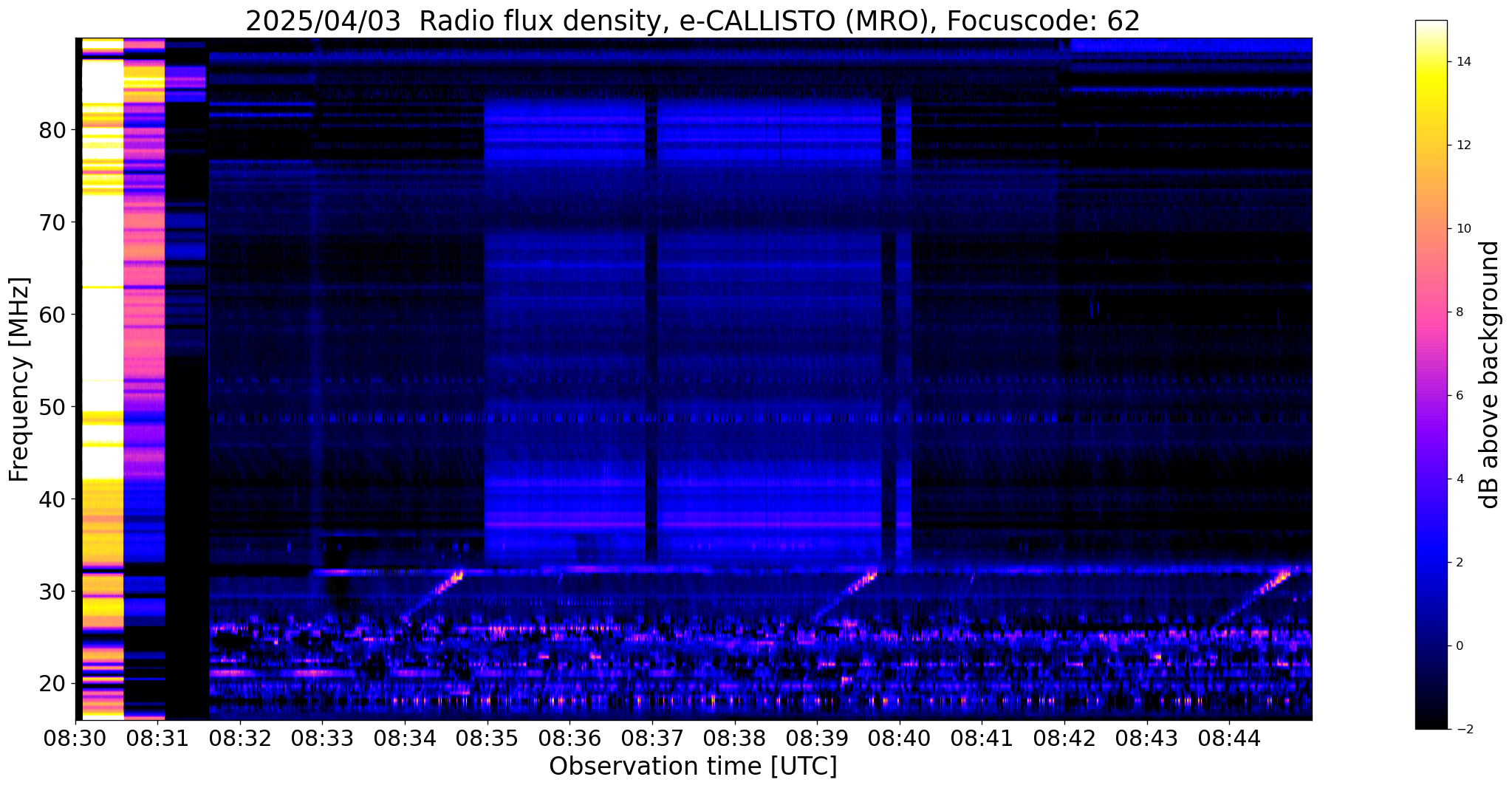Click the 70 MHz frequency tick label
This screenshot has height=788, width=1512.
52,222
